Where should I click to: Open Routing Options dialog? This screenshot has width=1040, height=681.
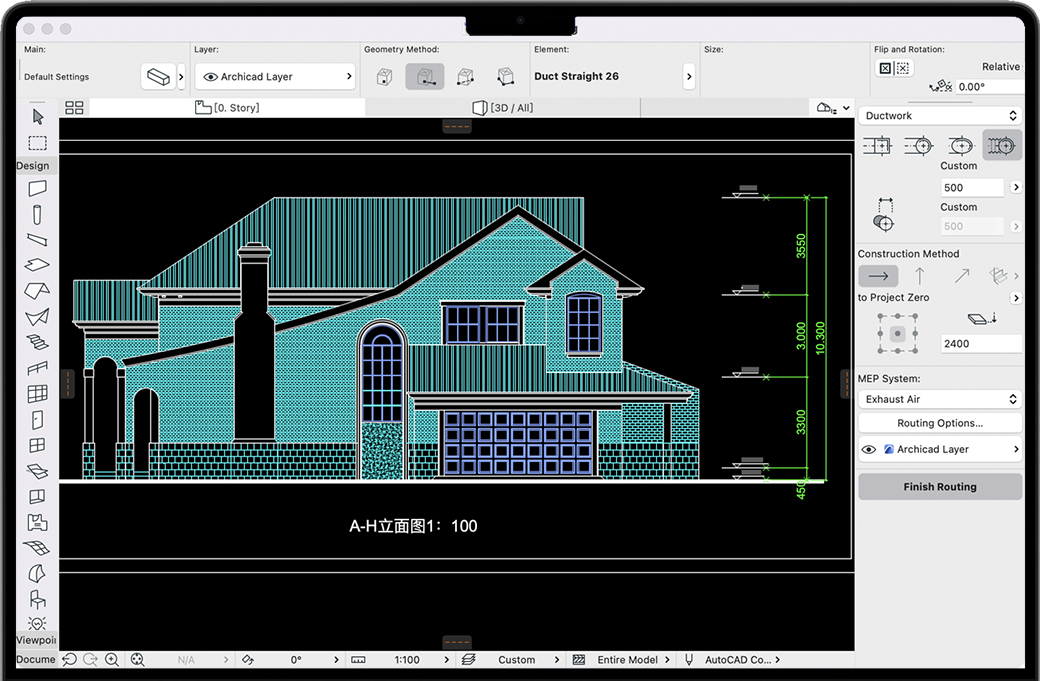click(x=940, y=423)
